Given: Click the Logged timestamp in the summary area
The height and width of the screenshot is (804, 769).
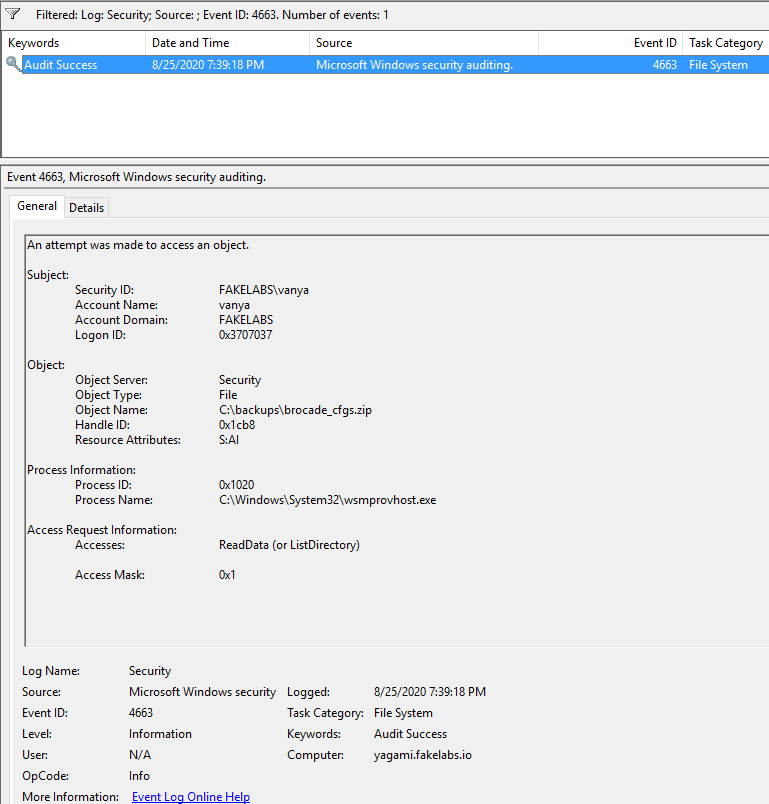Looking at the screenshot, I should 430,692.
